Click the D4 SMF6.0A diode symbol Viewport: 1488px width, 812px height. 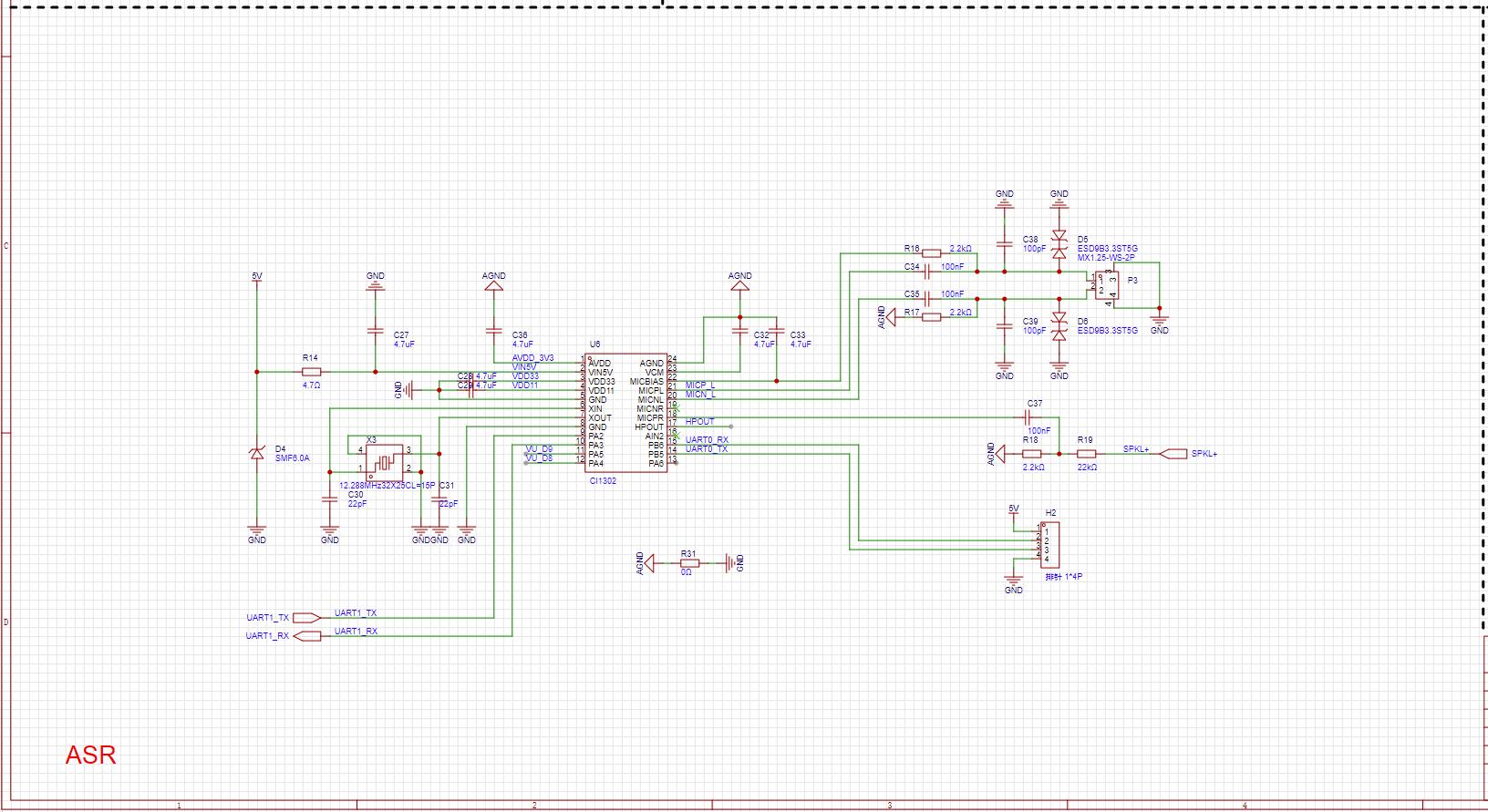[257, 453]
